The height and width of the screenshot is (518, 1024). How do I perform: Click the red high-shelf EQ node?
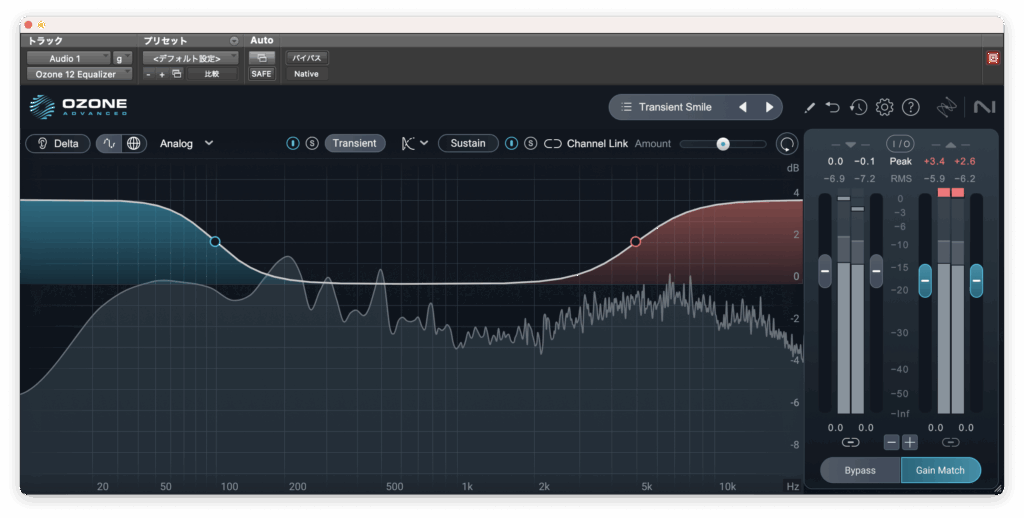pyautogui.click(x=635, y=241)
